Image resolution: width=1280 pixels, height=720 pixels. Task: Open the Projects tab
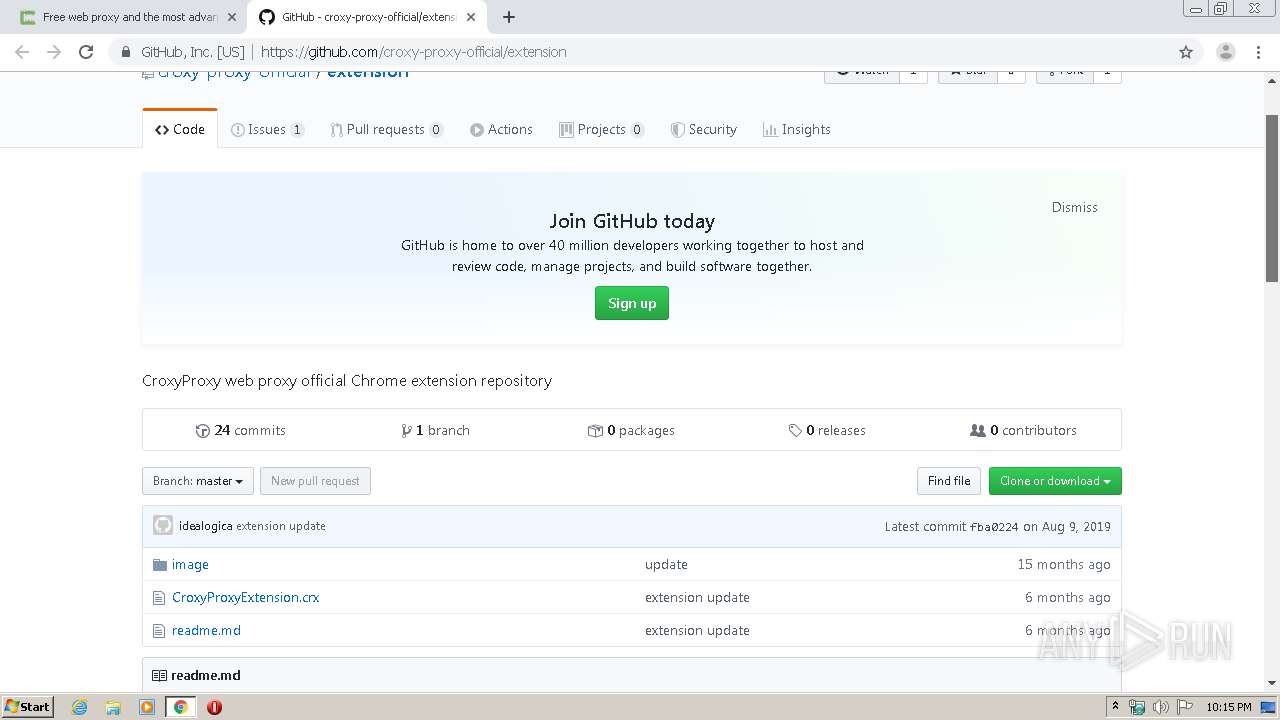[601, 129]
